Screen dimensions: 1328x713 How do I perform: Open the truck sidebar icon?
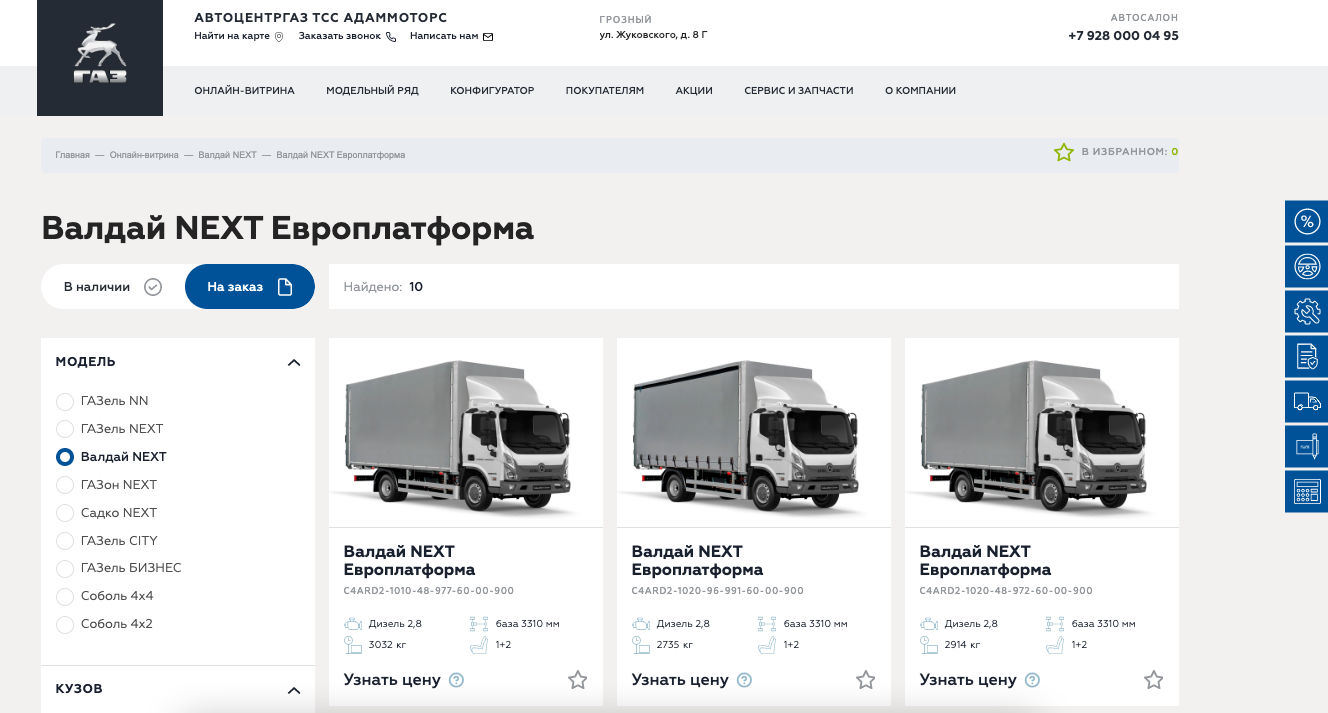pyautogui.click(x=1306, y=402)
